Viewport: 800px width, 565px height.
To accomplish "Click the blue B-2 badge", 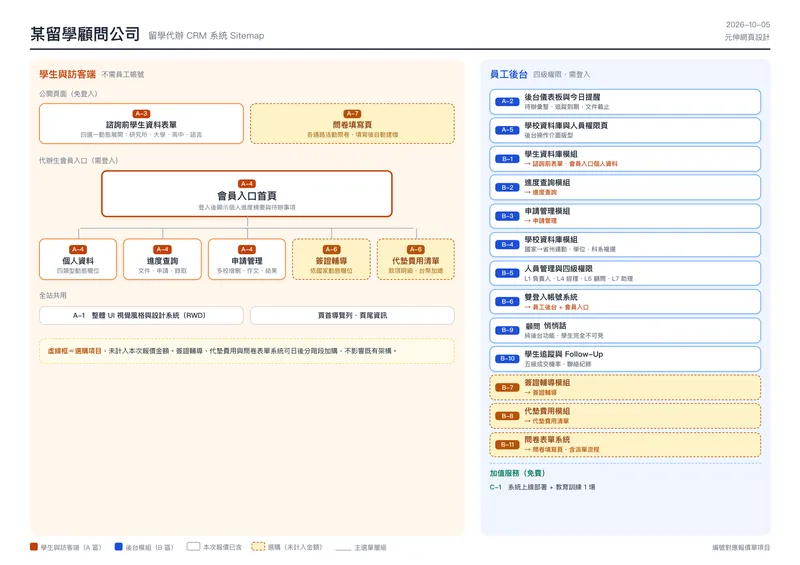I will [507, 188].
